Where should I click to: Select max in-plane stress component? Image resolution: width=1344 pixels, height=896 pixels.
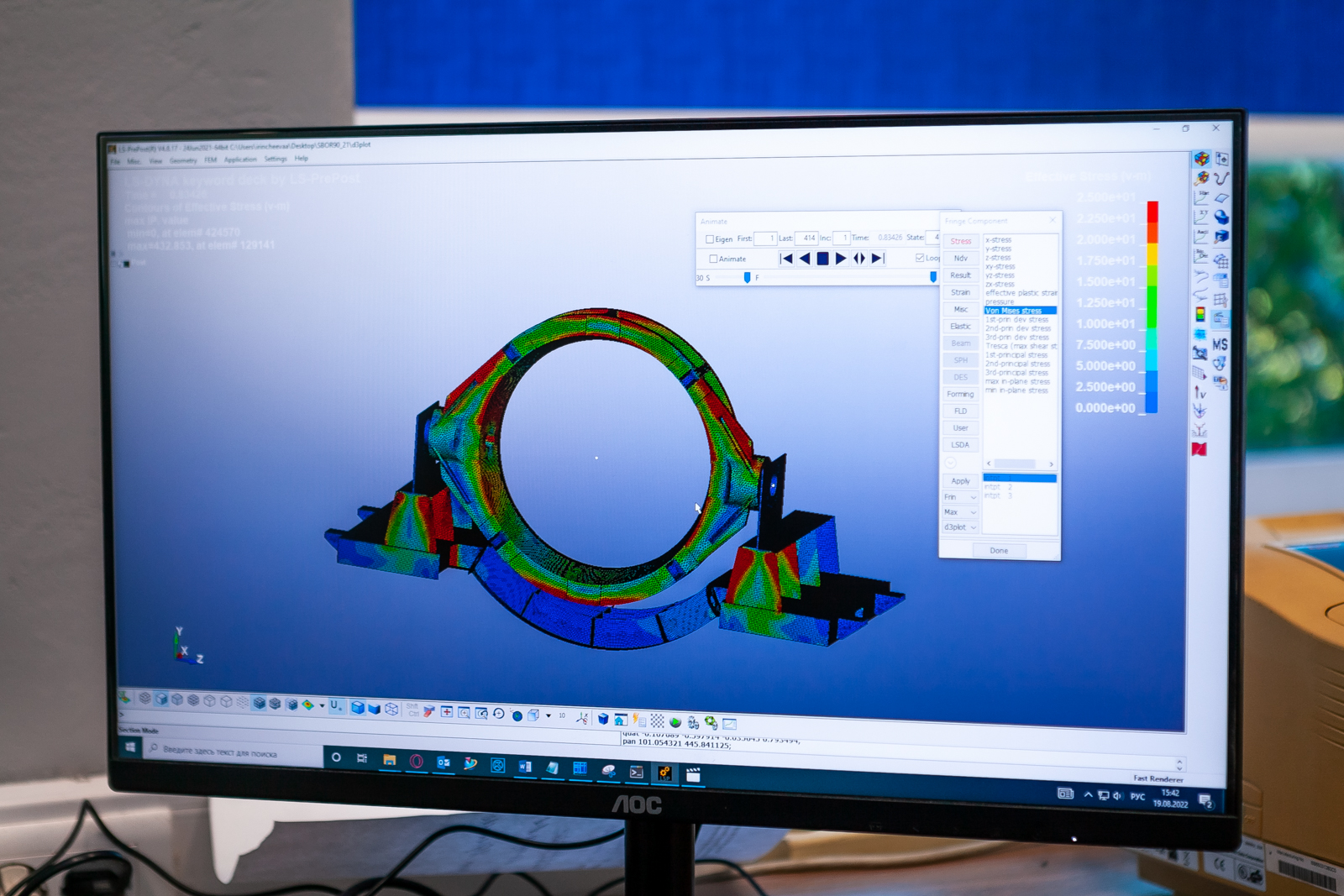1017,381
